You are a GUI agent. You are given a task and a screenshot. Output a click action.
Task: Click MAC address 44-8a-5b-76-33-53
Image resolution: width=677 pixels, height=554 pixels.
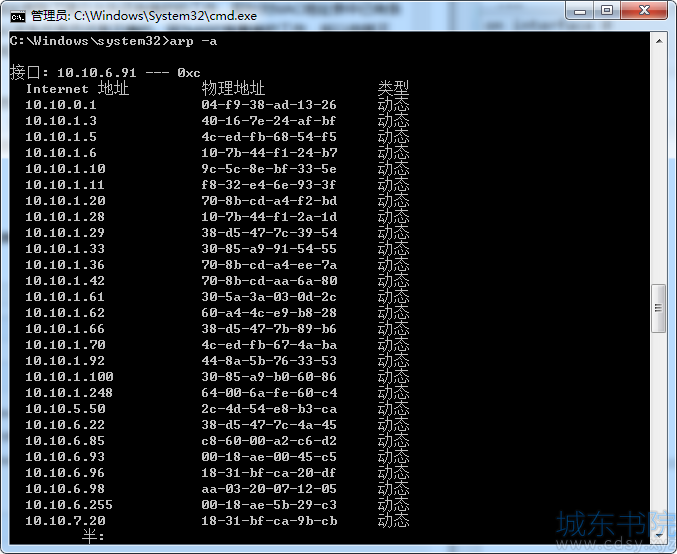point(269,361)
